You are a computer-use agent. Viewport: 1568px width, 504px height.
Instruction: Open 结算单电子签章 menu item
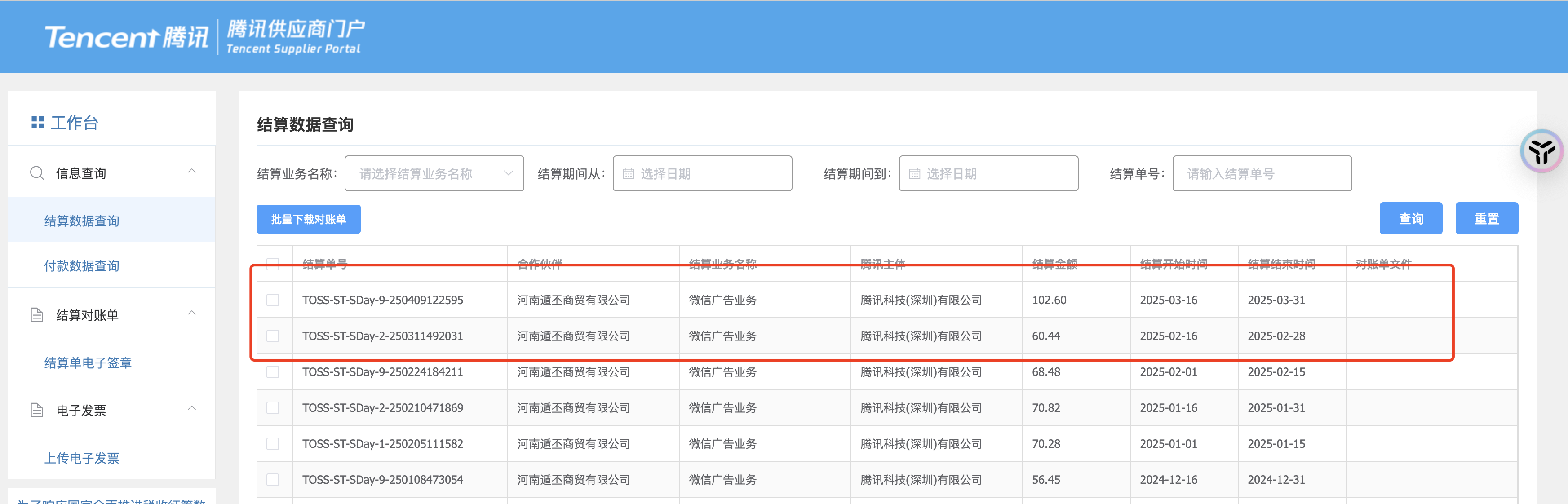click(x=88, y=363)
